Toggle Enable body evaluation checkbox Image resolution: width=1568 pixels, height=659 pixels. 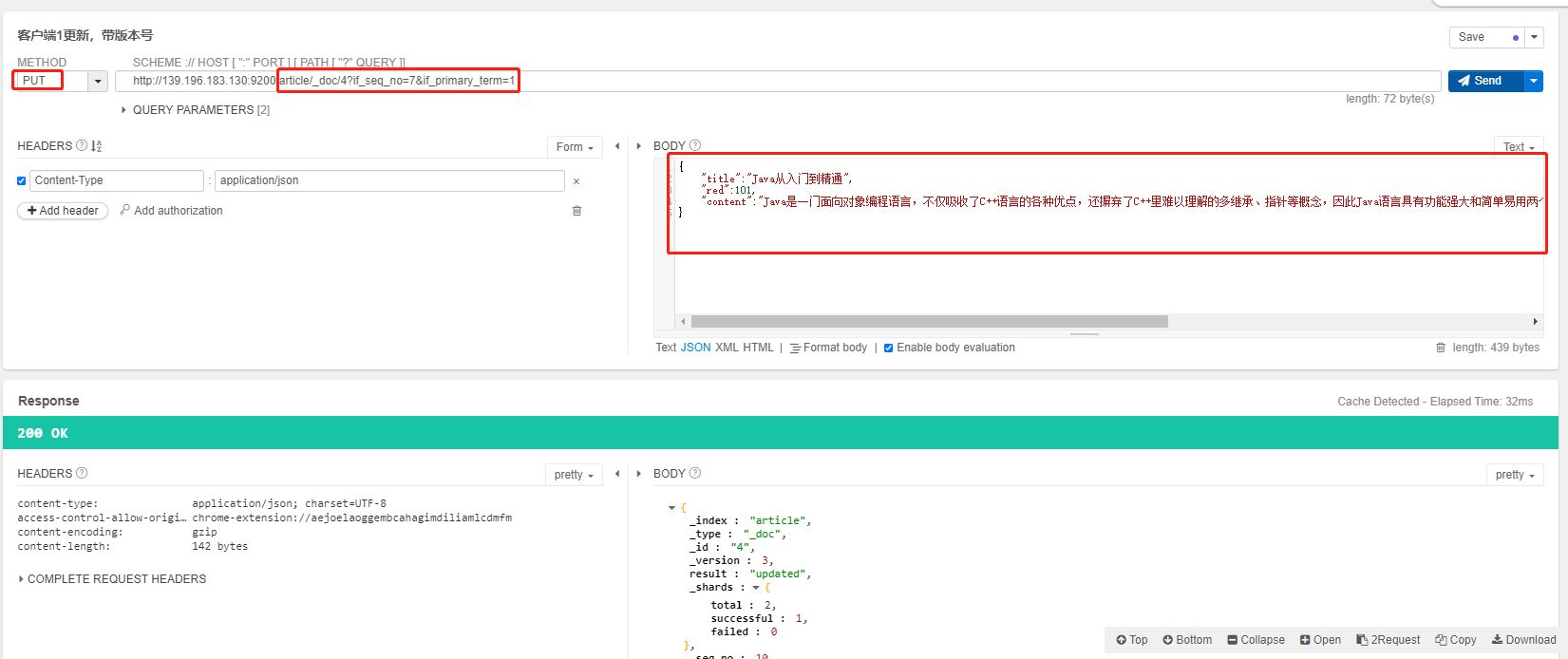click(x=888, y=348)
